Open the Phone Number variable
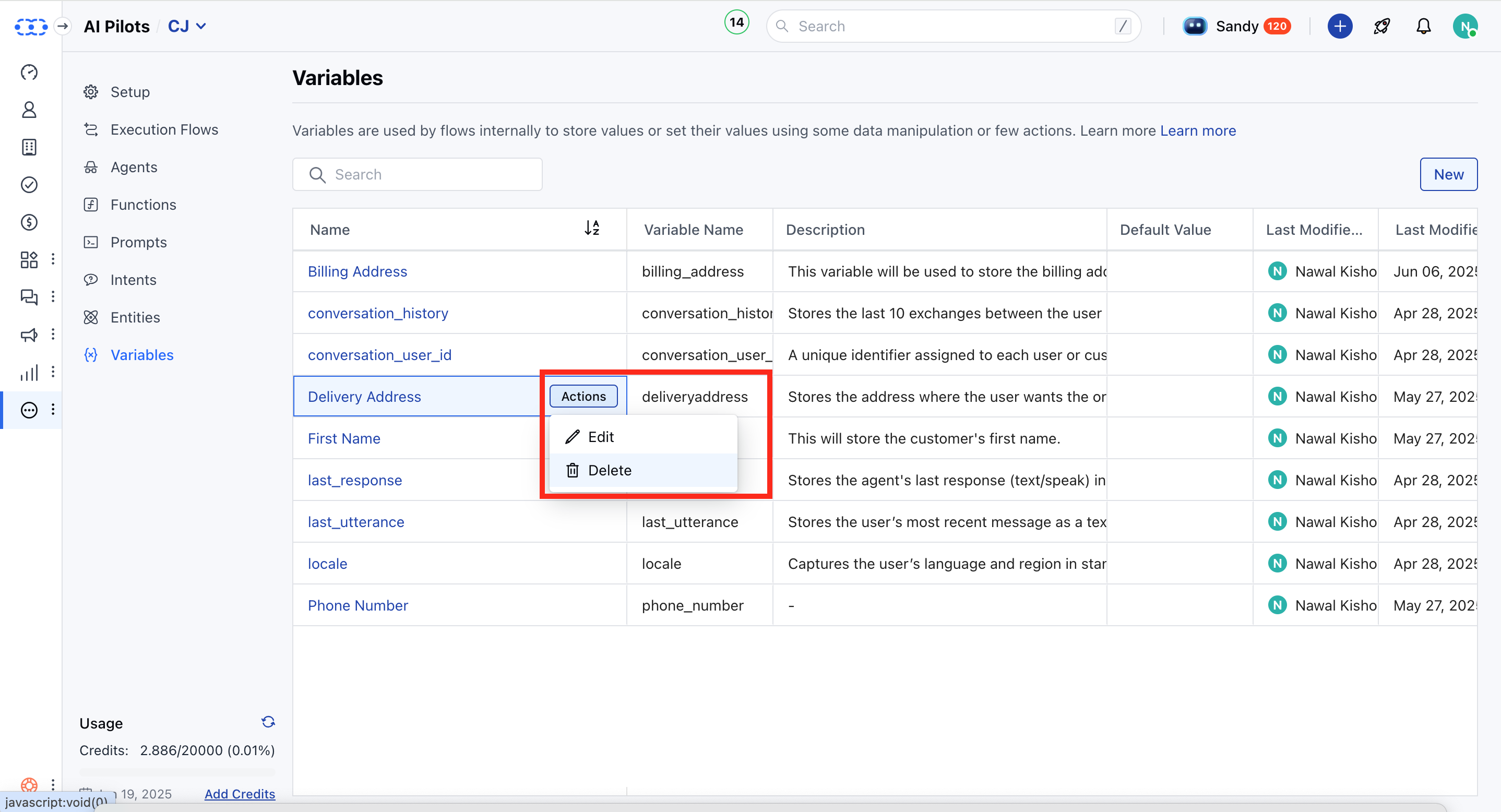The width and height of the screenshot is (1501, 812). point(358,605)
